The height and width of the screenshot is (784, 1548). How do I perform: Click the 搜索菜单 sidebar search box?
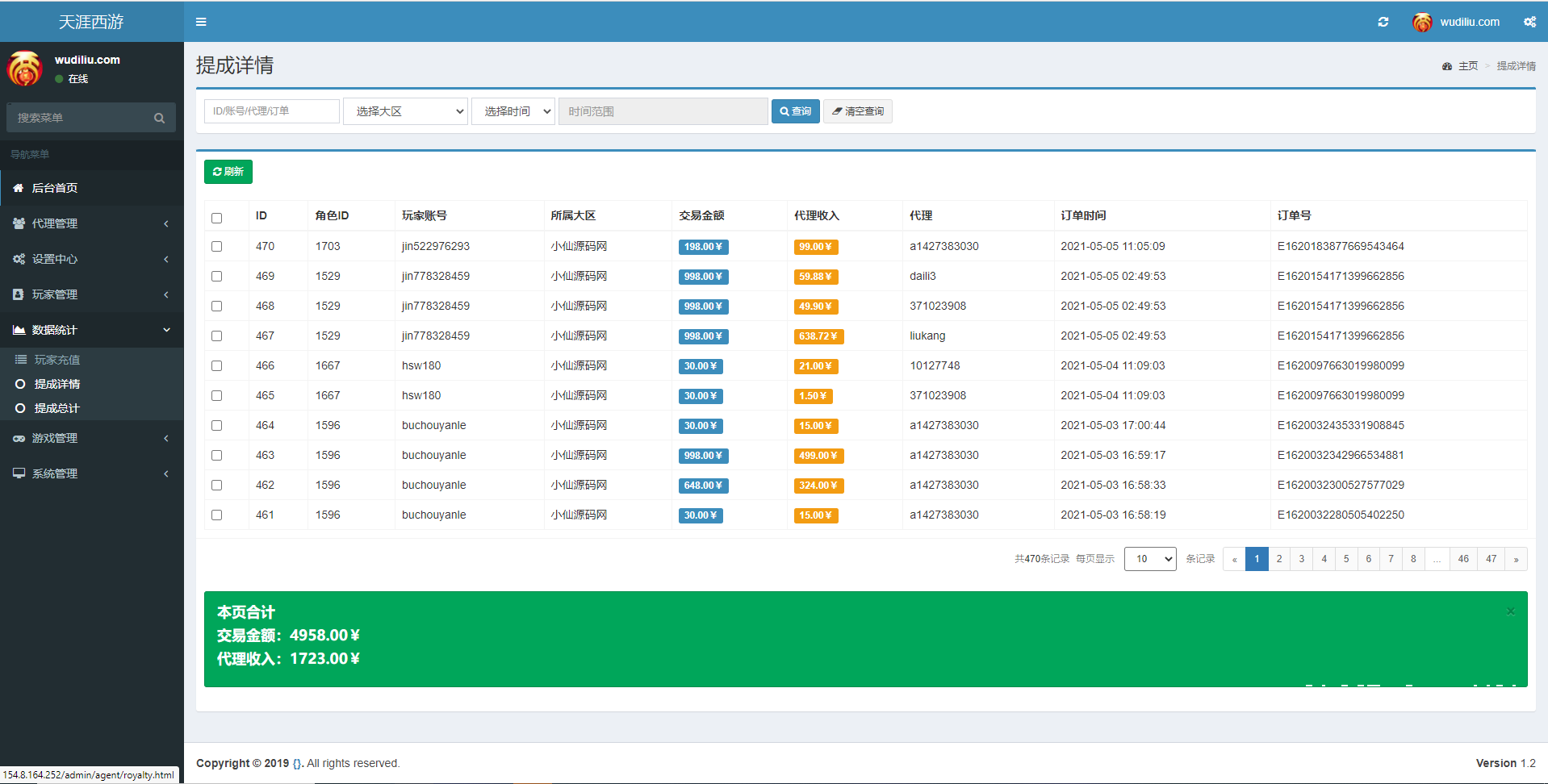(x=79, y=118)
